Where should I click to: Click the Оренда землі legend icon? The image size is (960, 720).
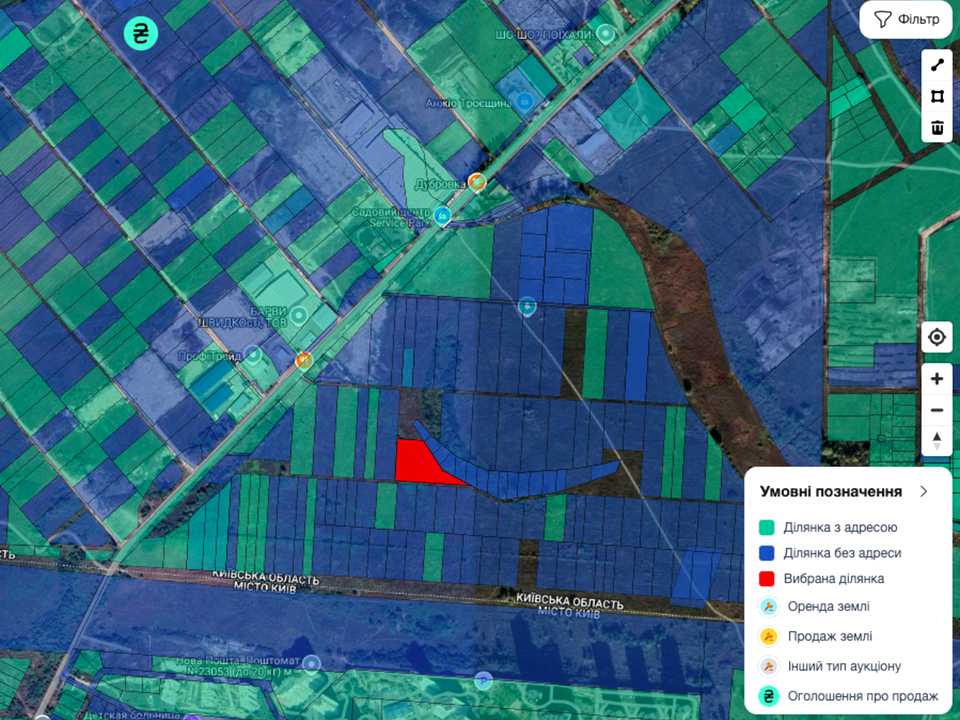(x=768, y=606)
